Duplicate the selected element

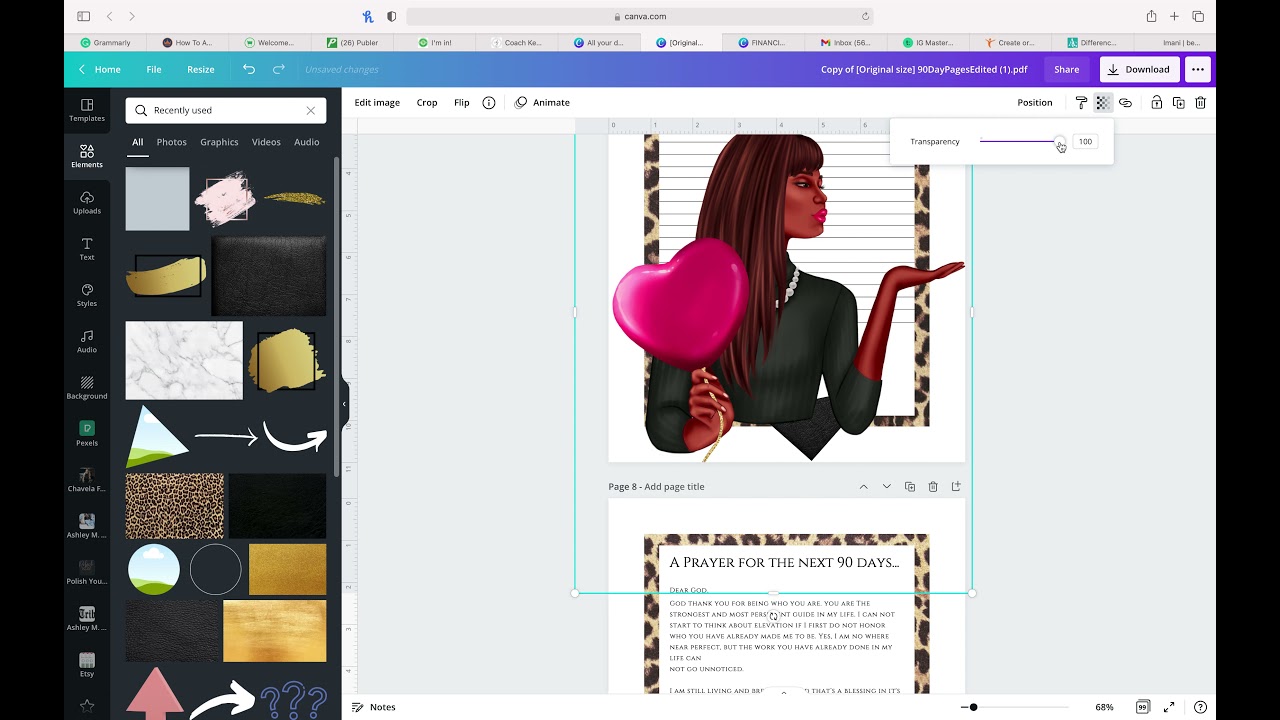(x=1178, y=102)
